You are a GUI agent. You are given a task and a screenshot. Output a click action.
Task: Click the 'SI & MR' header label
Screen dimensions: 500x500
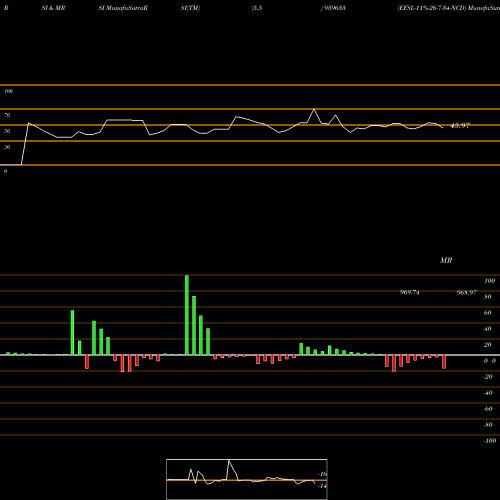[x=53, y=8]
